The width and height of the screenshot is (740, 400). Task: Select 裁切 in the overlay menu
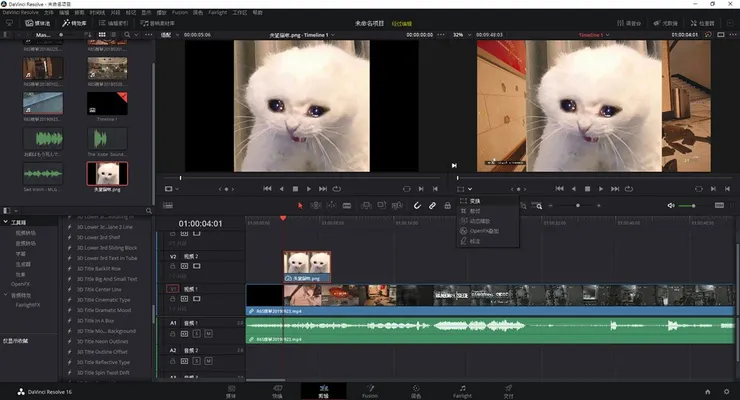coord(488,211)
